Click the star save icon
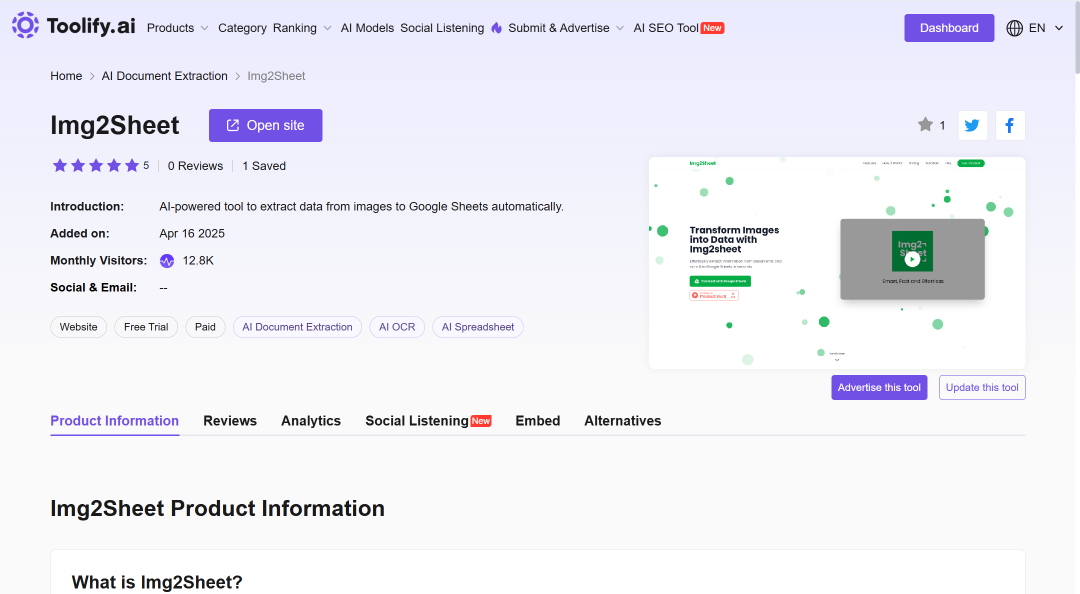The height and width of the screenshot is (594, 1080). point(925,125)
